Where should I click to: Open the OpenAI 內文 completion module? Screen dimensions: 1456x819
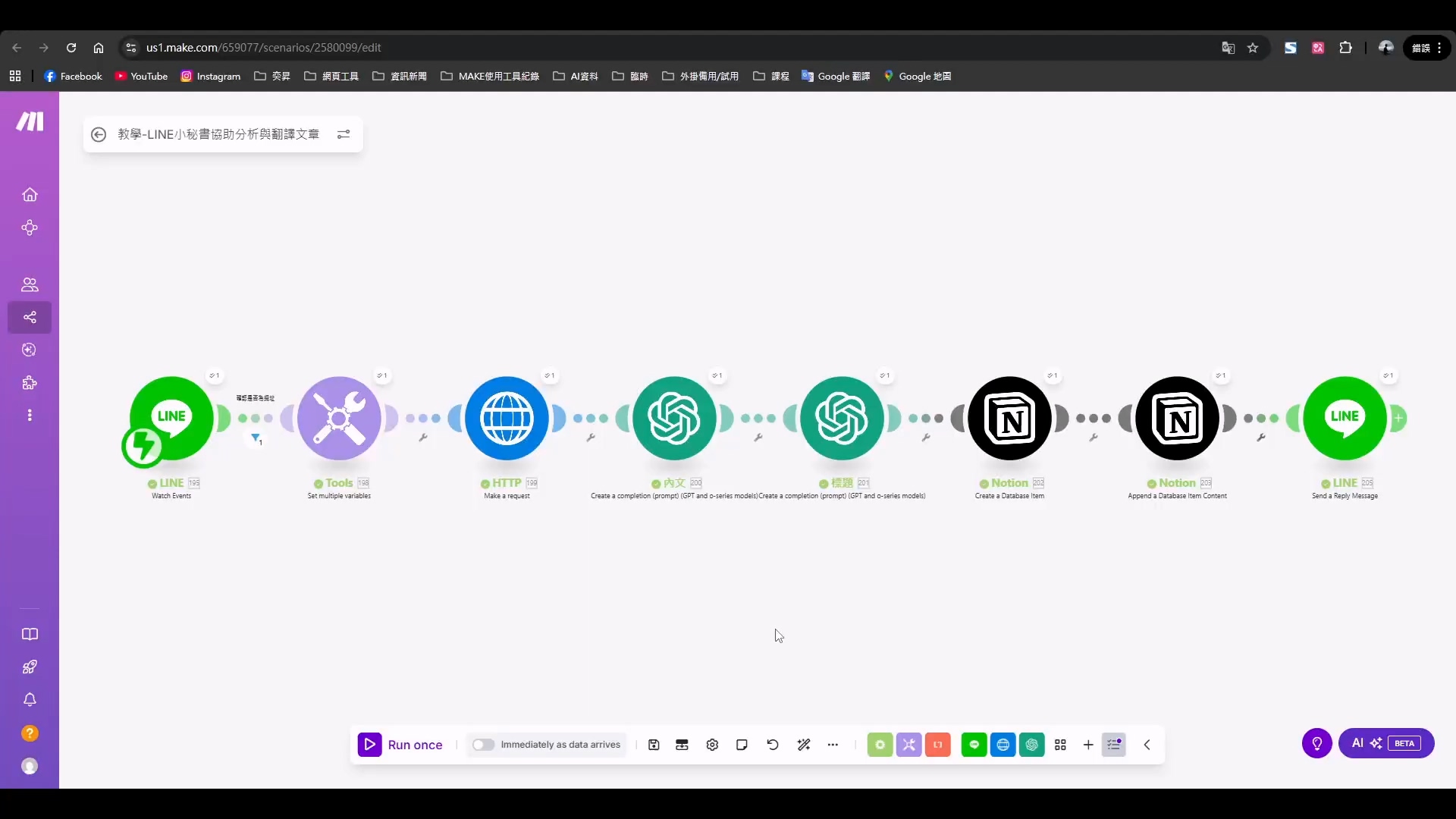point(674,418)
